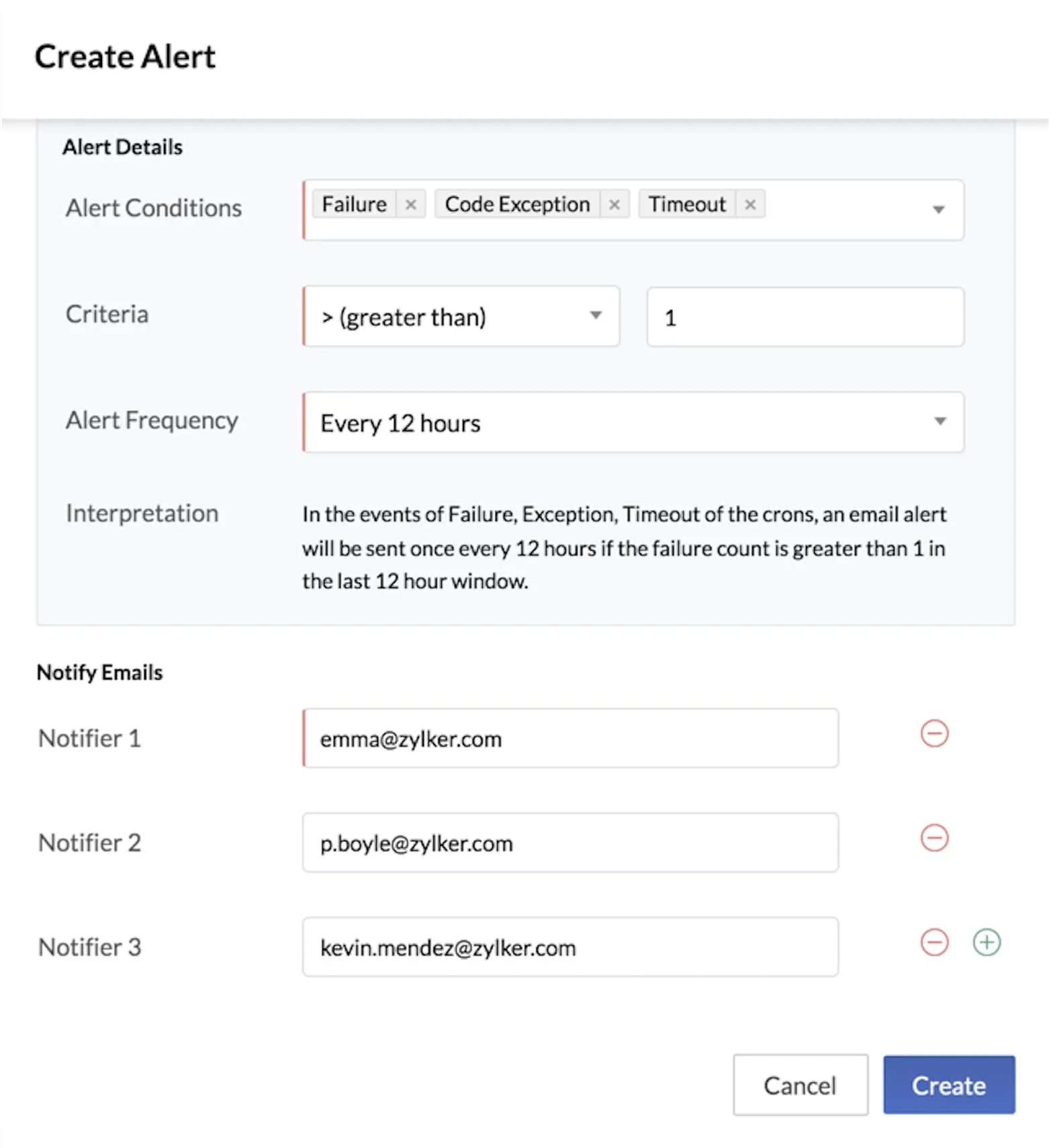
Task: Select the Code Exception tag label
Action: point(517,204)
